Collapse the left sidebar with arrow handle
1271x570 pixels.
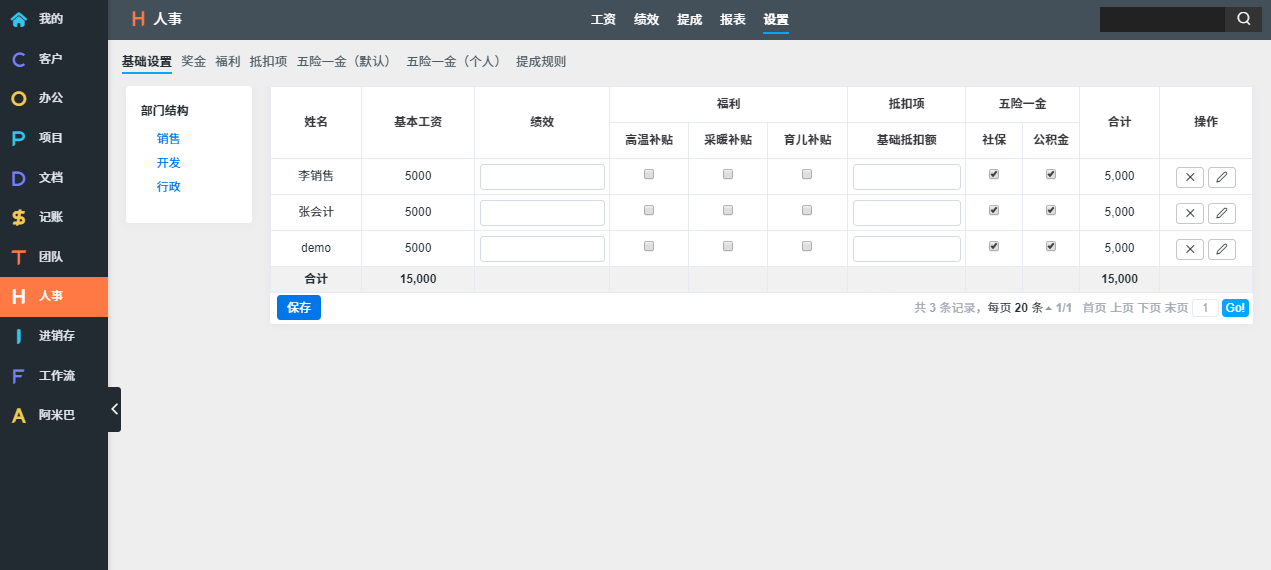point(115,409)
